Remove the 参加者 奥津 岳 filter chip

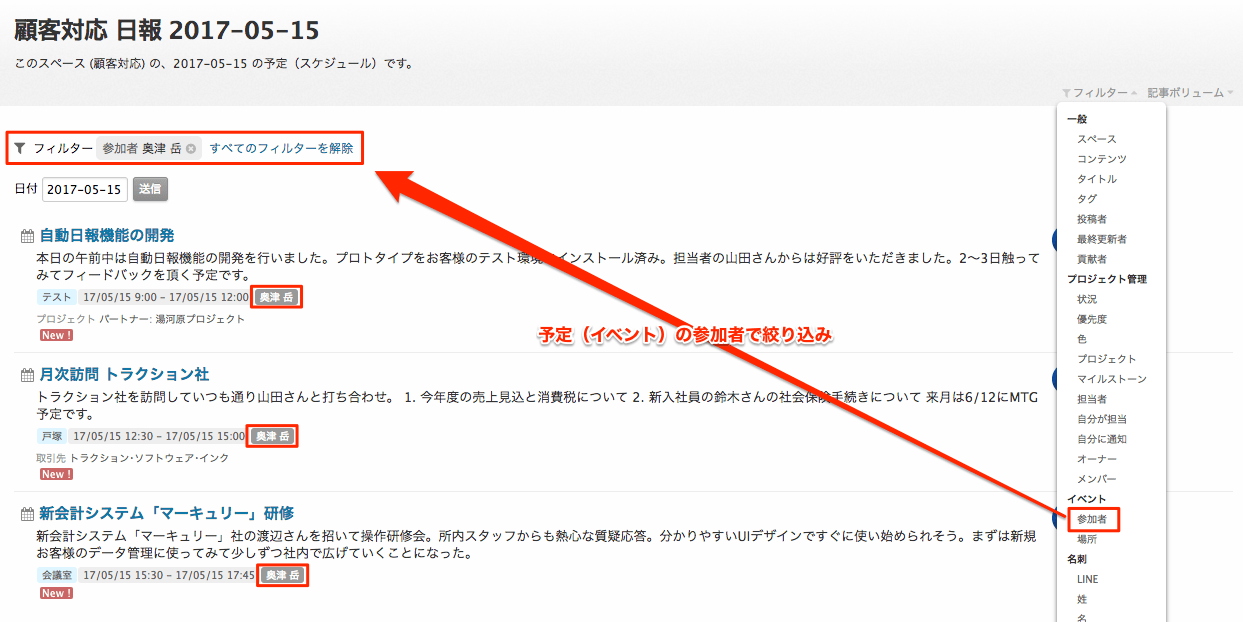pyautogui.click(x=191, y=149)
